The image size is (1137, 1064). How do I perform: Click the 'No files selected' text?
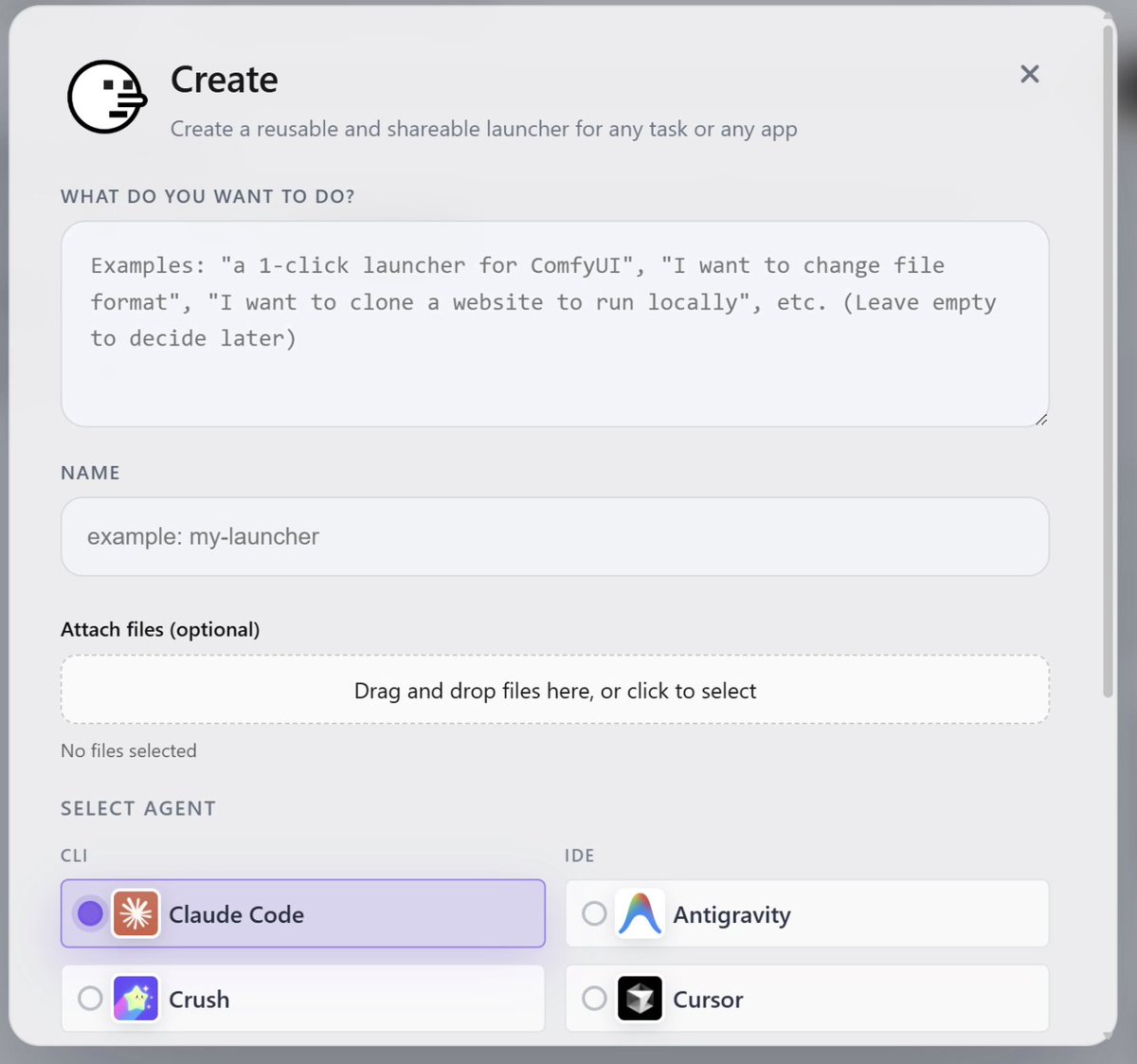(129, 750)
